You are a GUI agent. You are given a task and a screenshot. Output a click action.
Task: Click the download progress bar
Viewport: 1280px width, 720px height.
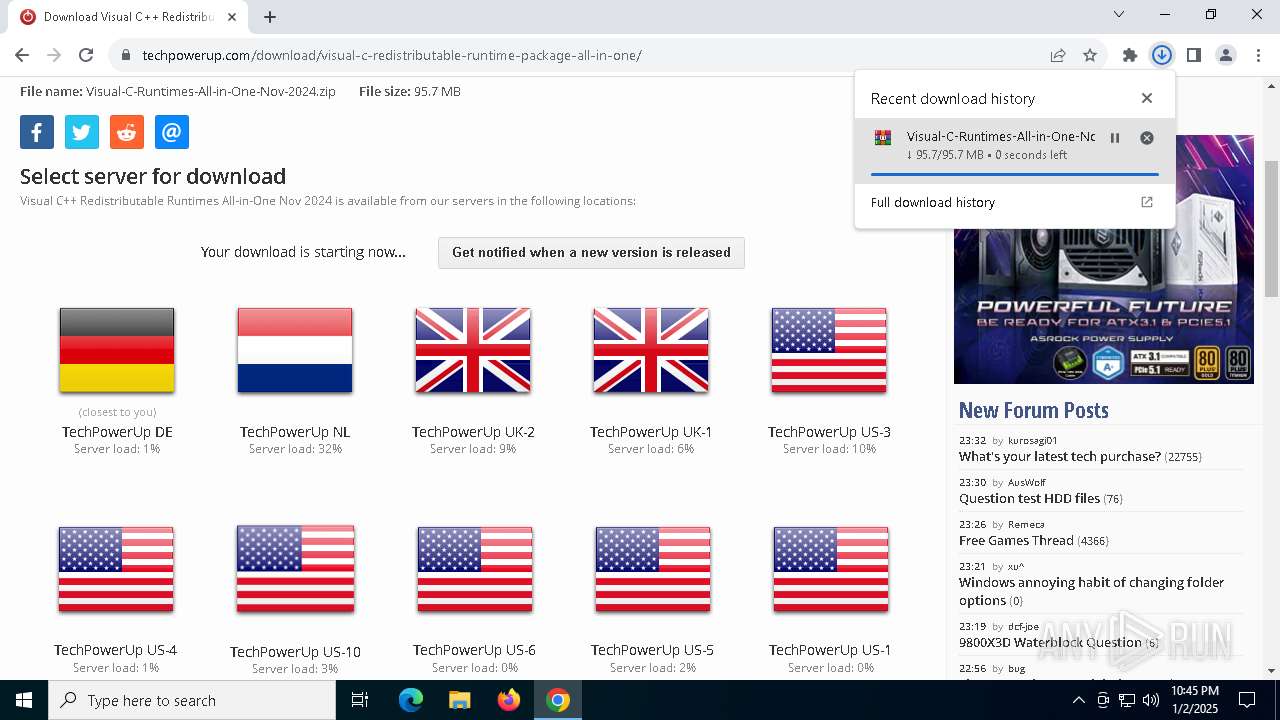[1015, 175]
